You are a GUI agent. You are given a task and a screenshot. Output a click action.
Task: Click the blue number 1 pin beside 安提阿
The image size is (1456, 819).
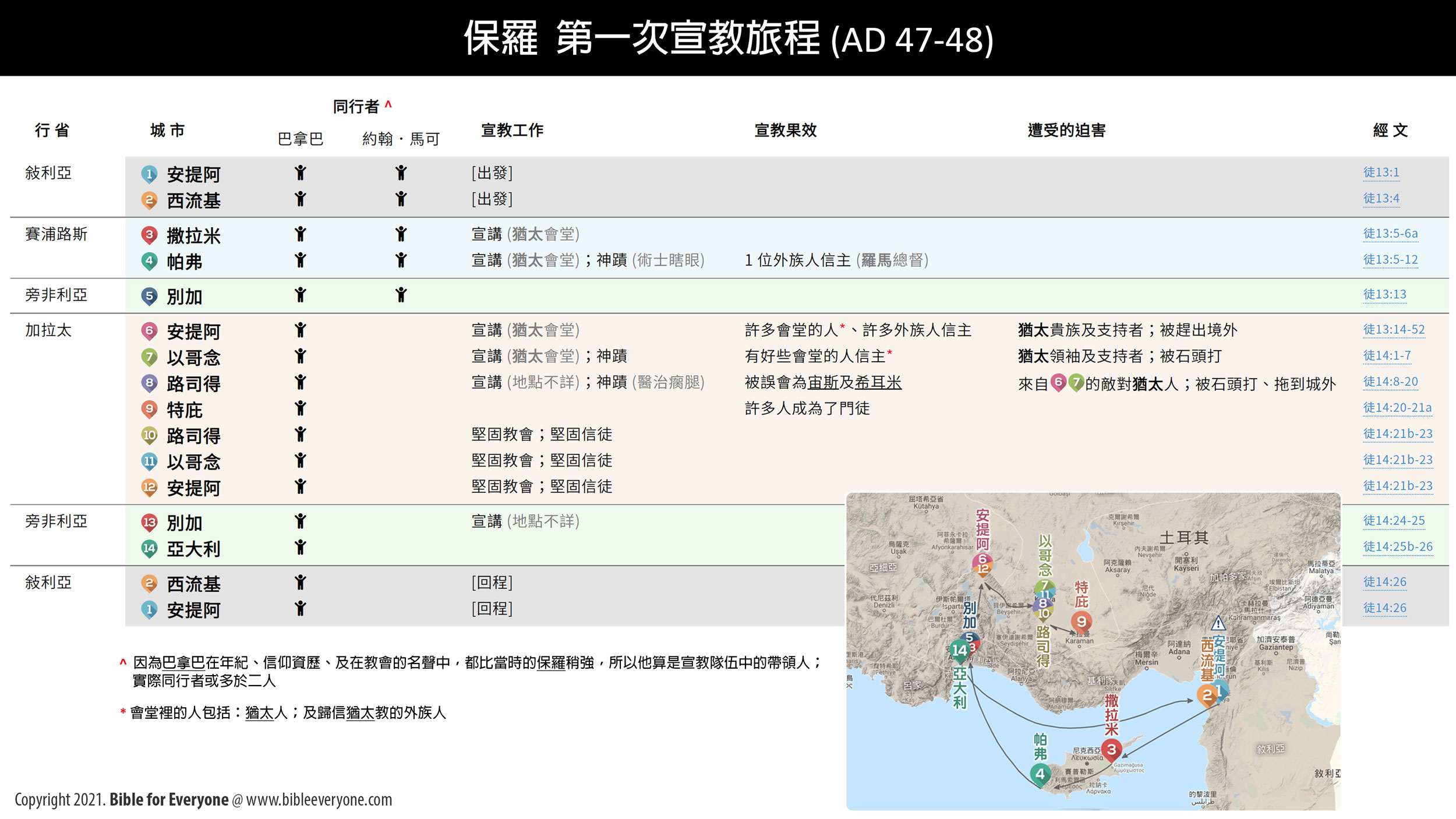pyautogui.click(x=149, y=174)
